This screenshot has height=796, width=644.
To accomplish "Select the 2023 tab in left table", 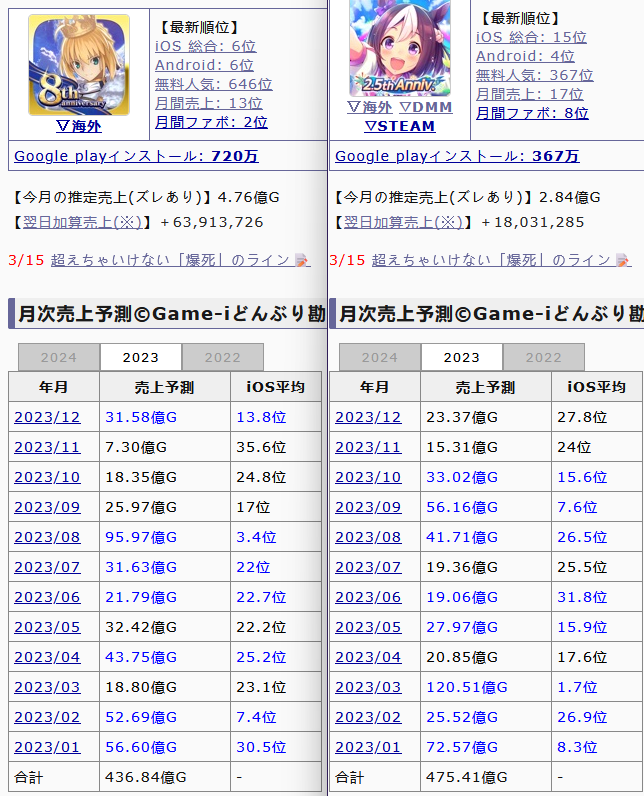I will point(141,357).
